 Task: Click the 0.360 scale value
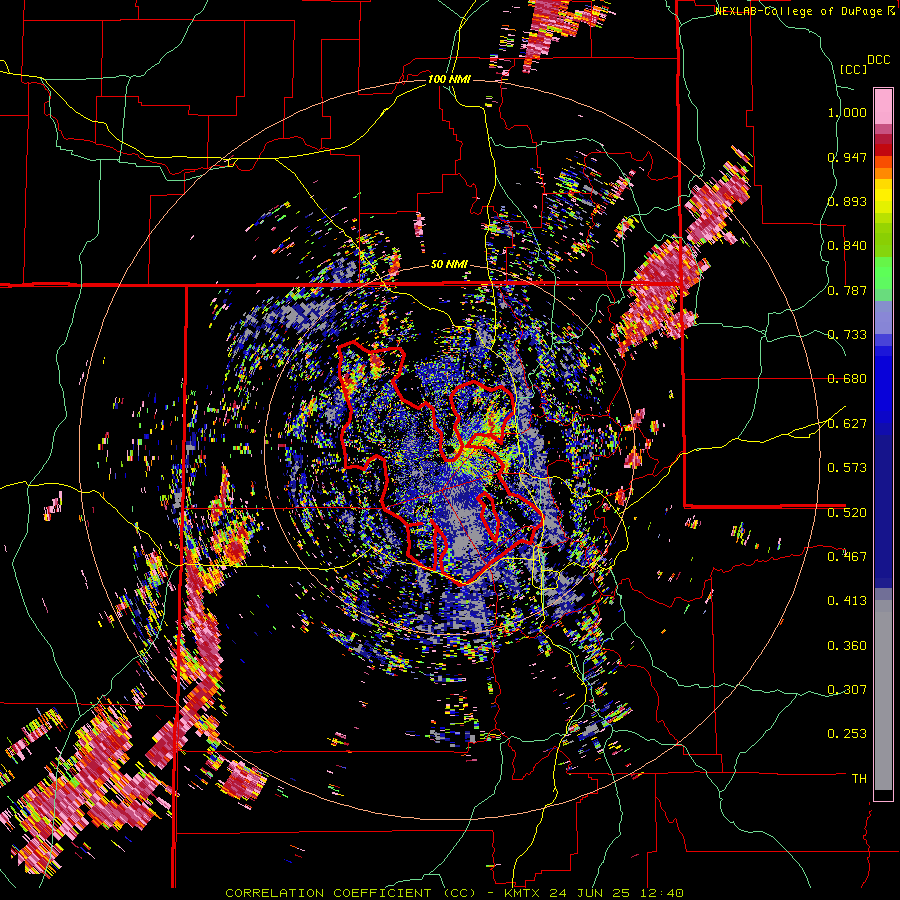click(847, 646)
